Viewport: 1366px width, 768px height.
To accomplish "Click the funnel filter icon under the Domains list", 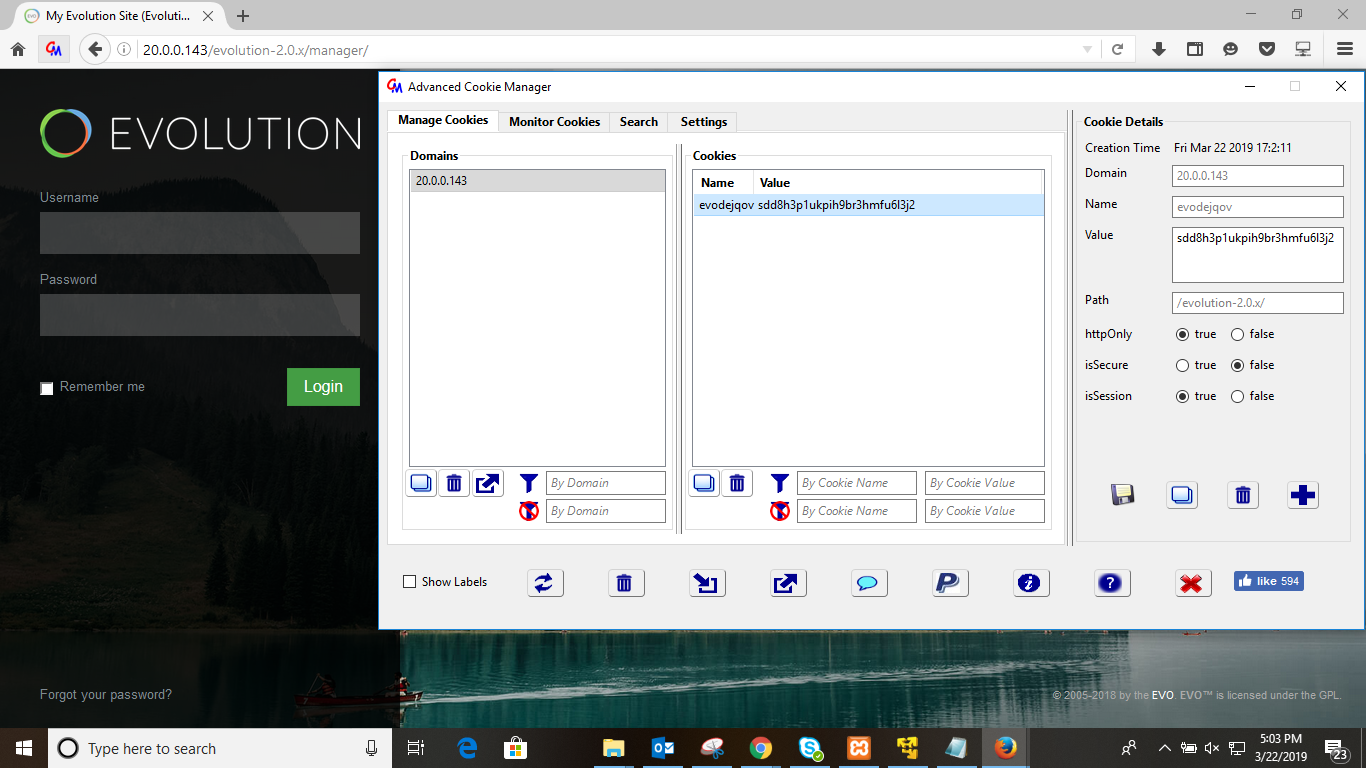I will tap(529, 483).
